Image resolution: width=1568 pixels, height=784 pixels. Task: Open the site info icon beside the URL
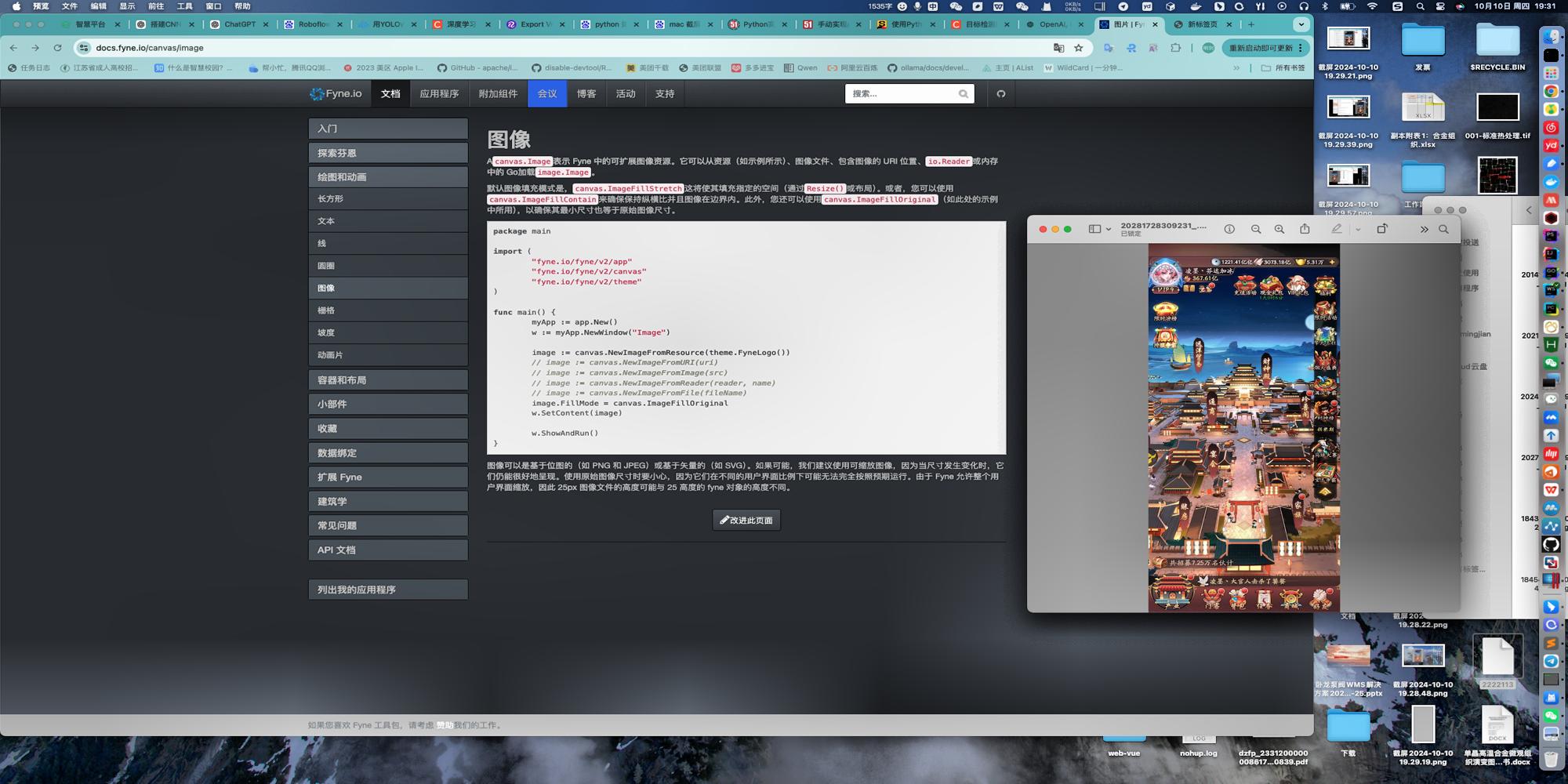point(84,48)
